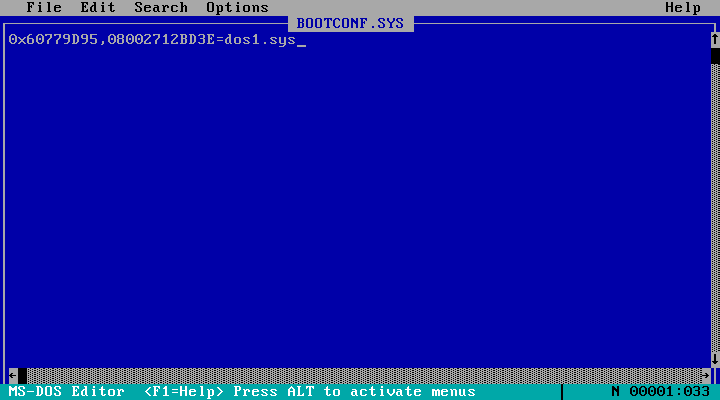Open the Edit menu
Image resolution: width=720 pixels, height=400 pixels.
click(x=98, y=7)
